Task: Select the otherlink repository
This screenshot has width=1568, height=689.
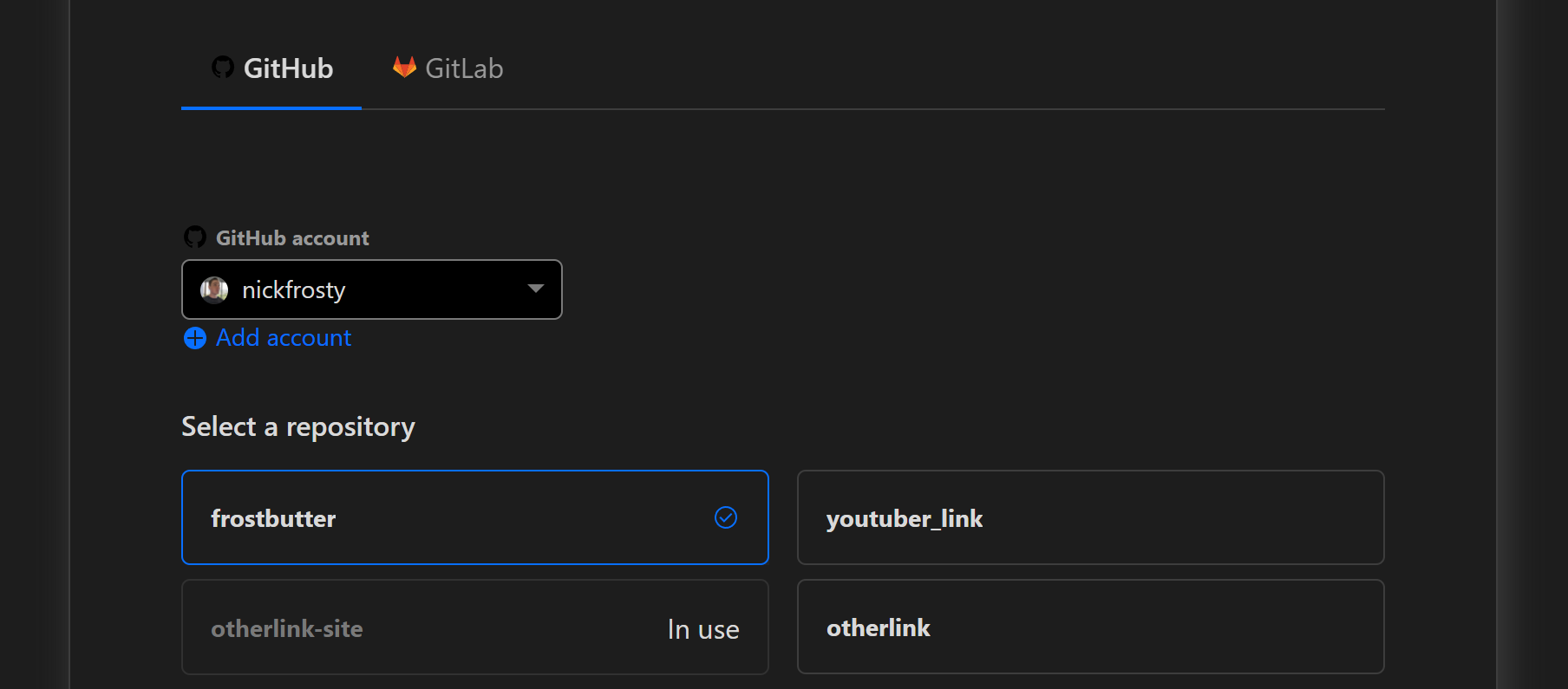Action: [x=1090, y=627]
